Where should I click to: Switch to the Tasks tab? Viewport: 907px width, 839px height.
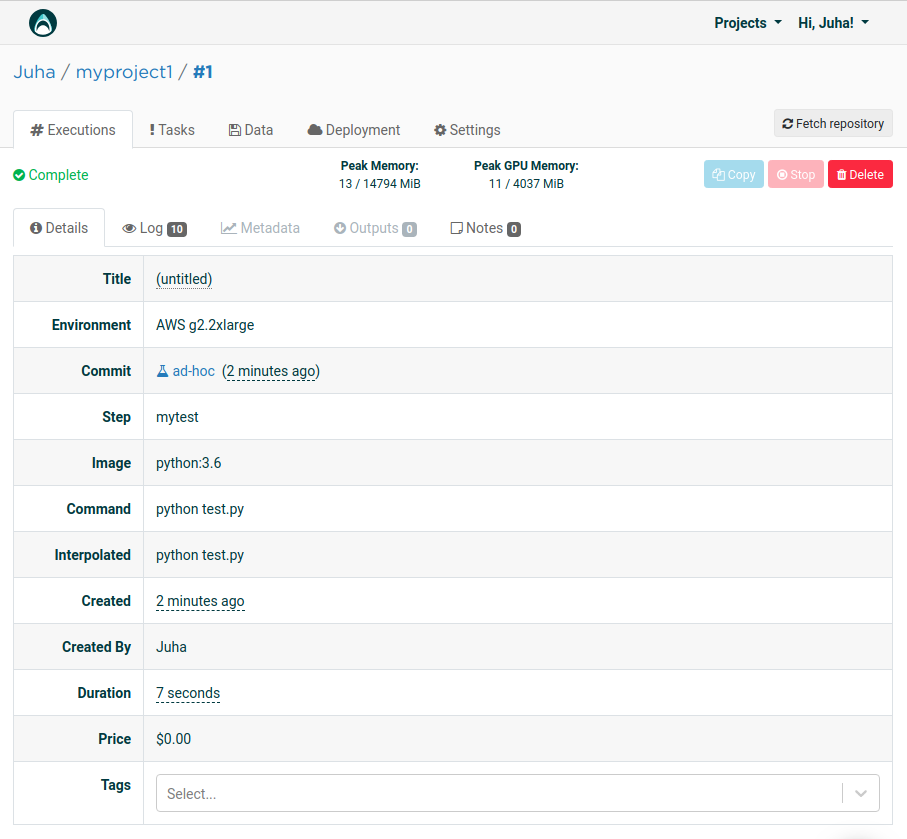click(x=172, y=130)
